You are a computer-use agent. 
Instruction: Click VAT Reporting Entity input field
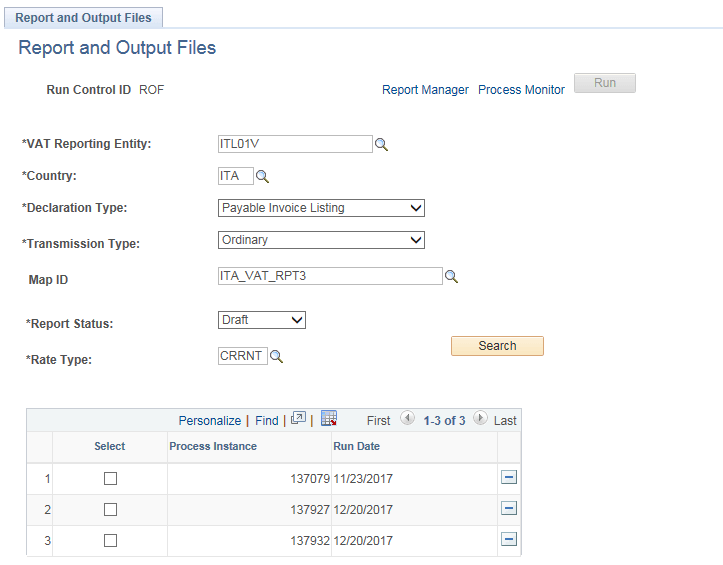pyautogui.click(x=295, y=144)
